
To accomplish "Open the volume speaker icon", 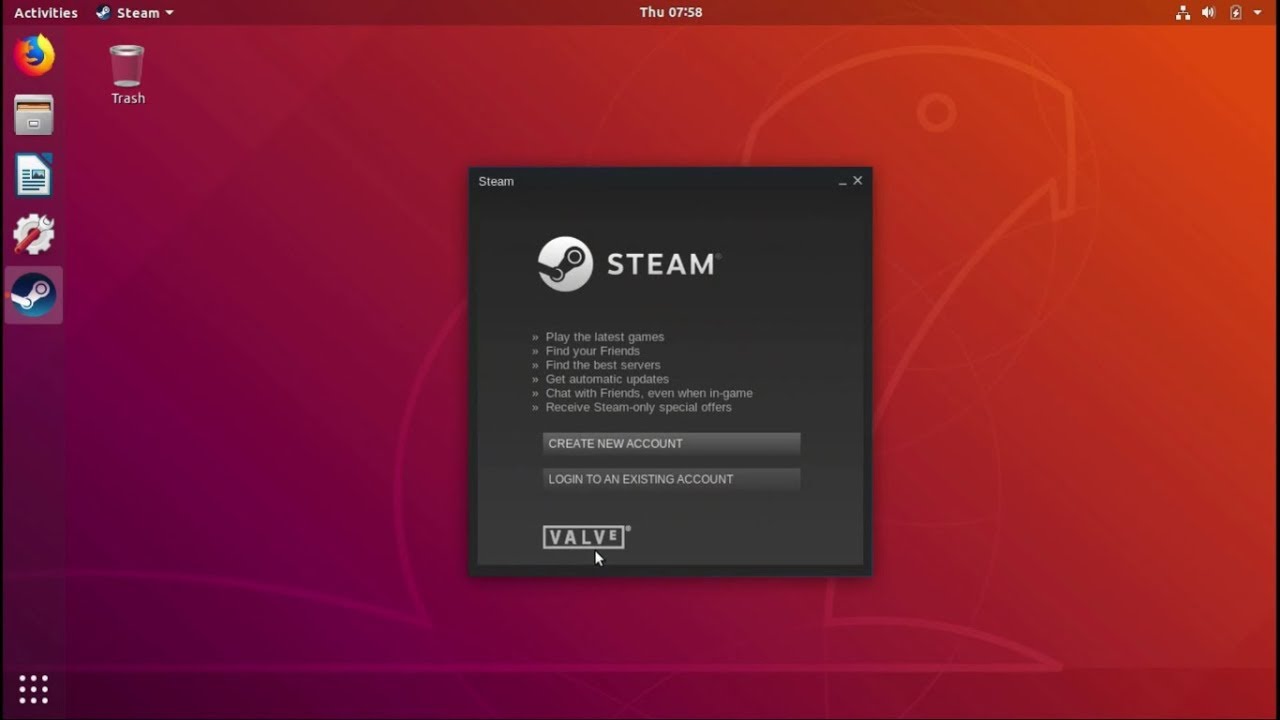I will pyautogui.click(x=1208, y=13).
